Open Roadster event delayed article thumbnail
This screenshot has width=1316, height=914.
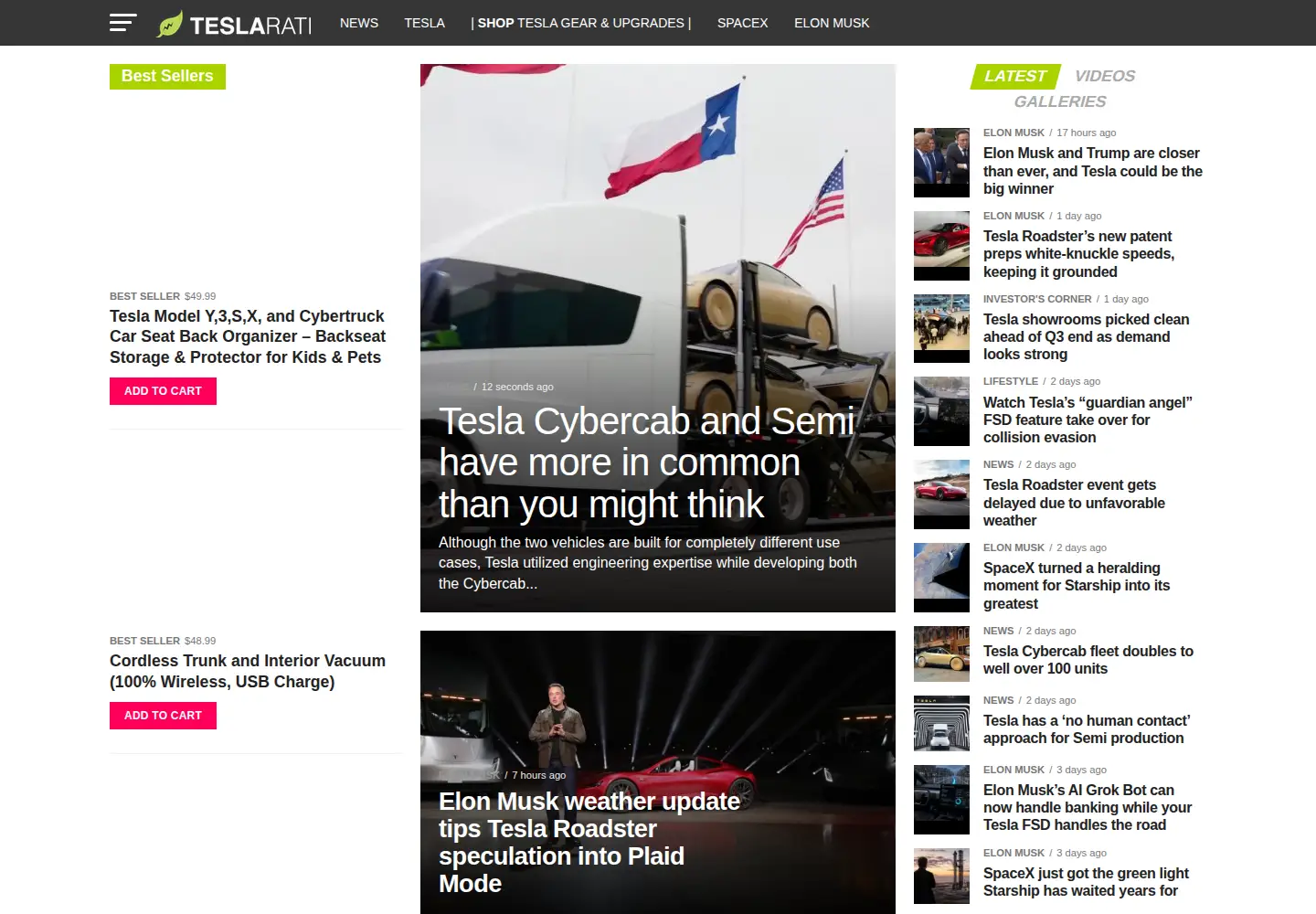(x=941, y=494)
